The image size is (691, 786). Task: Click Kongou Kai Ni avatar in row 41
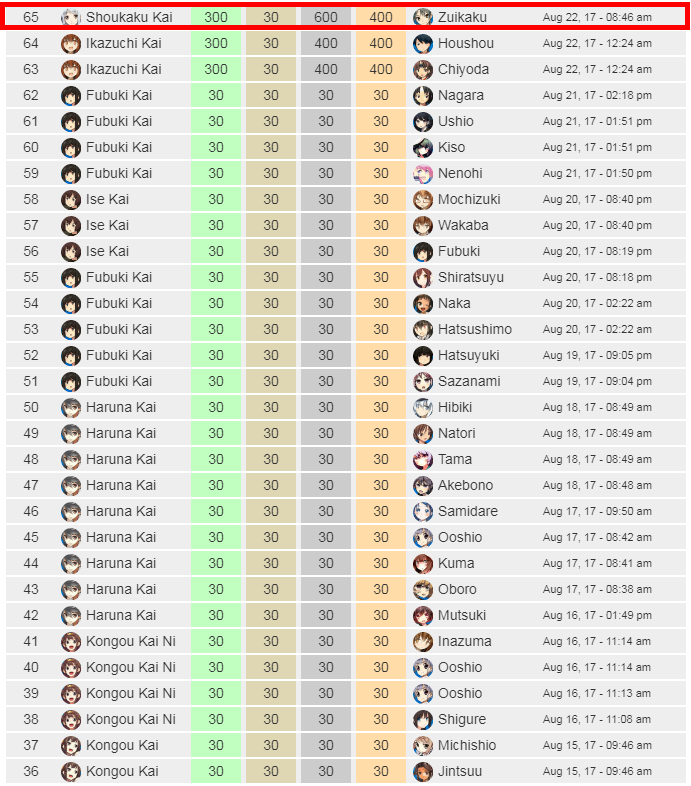[x=71, y=642]
